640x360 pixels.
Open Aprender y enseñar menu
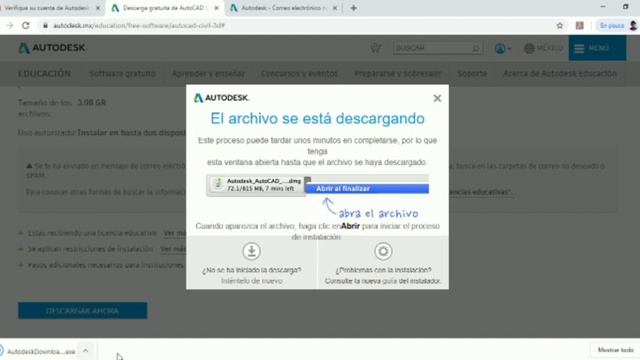[209, 73]
